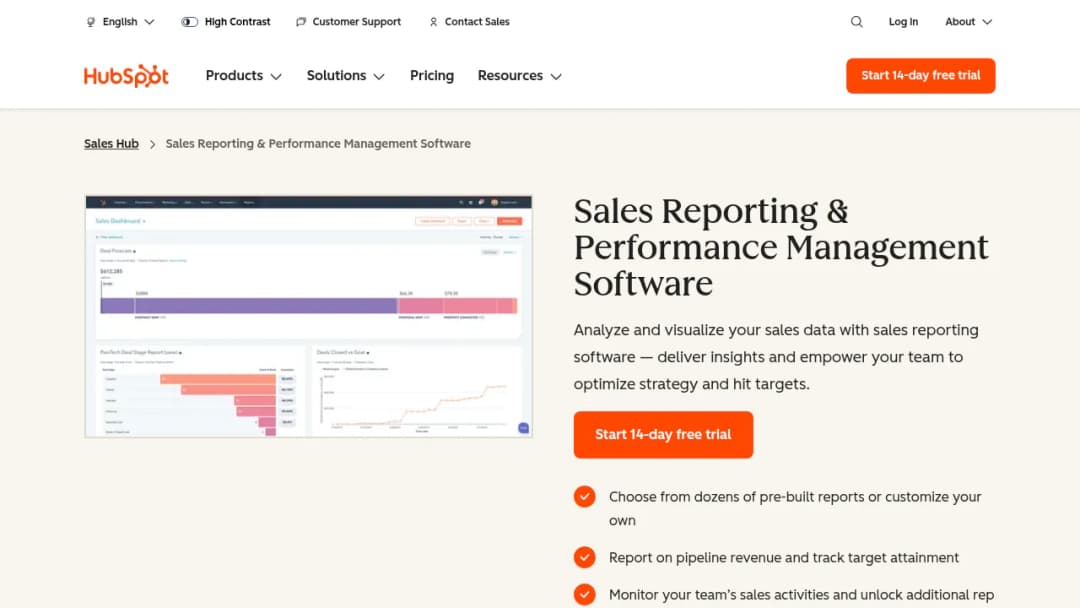Viewport: 1080px width, 608px height.
Task: Click checkmark icon next to pipeline revenue
Action: [x=585, y=557]
